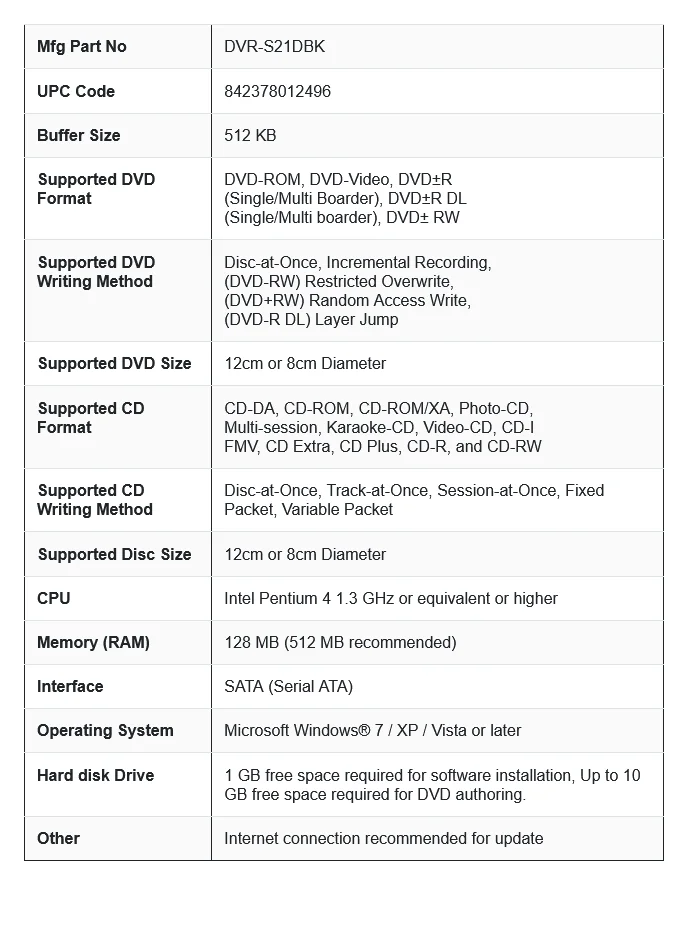Select the UPC number 842378012496
Image resolution: width=688 pixels, height=938 pixels.
point(277,91)
